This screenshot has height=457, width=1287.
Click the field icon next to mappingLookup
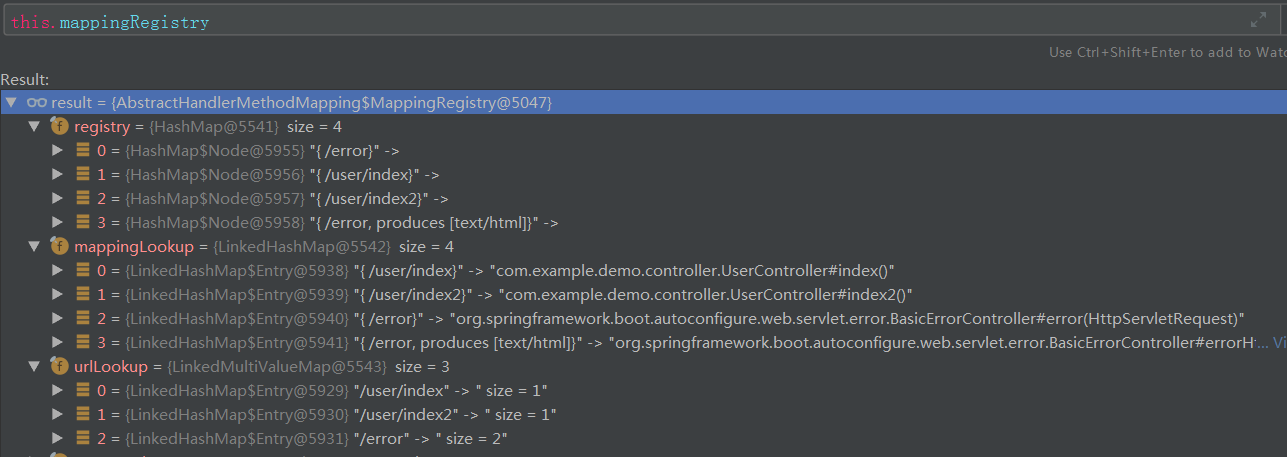(x=59, y=246)
